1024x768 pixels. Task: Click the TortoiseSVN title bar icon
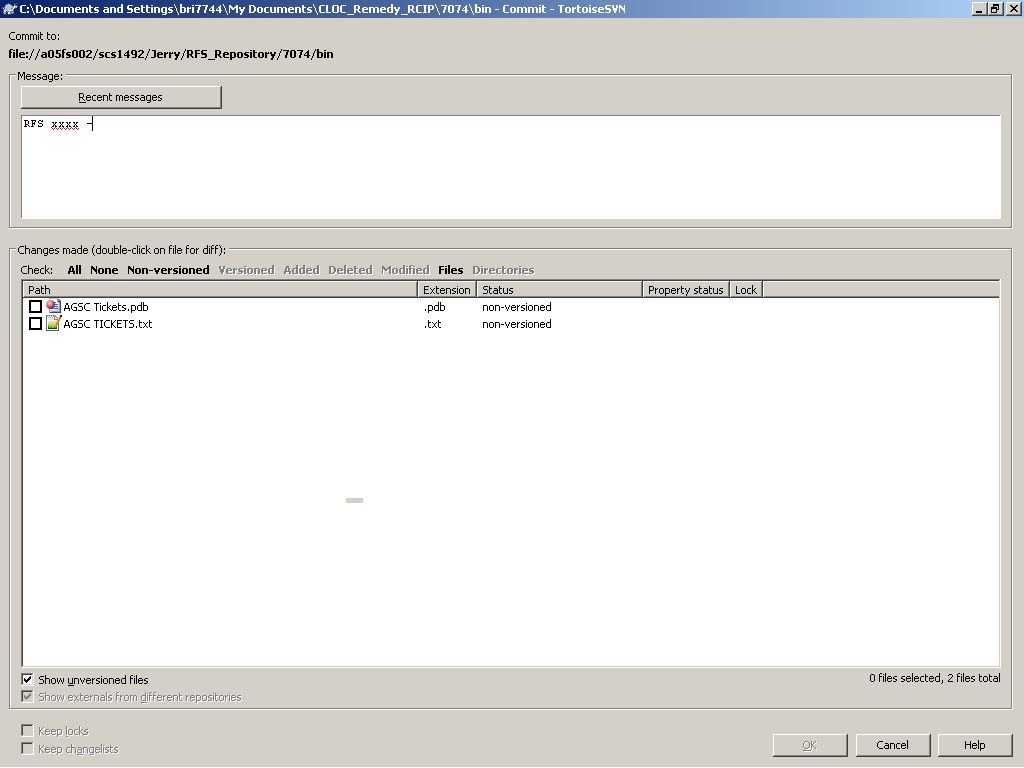click(9, 8)
